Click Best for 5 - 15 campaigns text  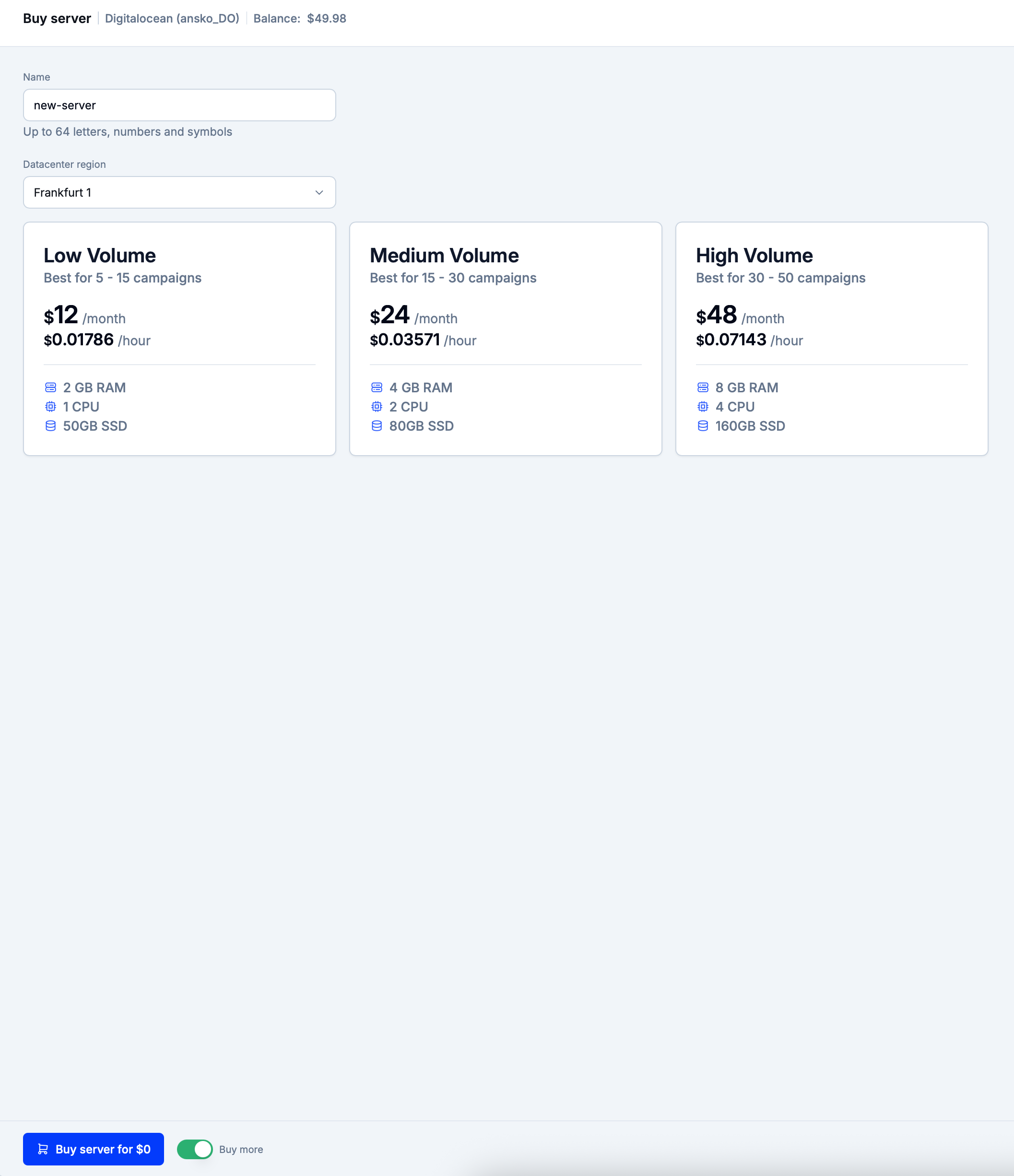(x=123, y=278)
